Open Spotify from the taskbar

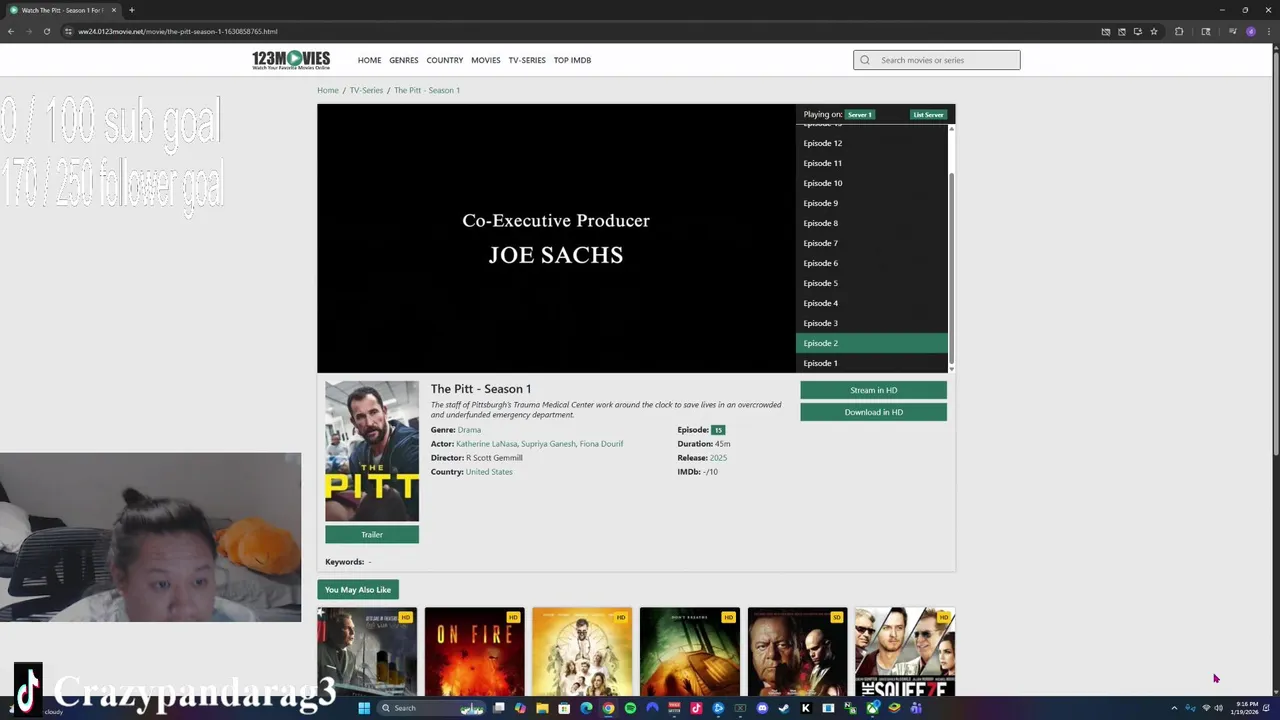point(630,708)
